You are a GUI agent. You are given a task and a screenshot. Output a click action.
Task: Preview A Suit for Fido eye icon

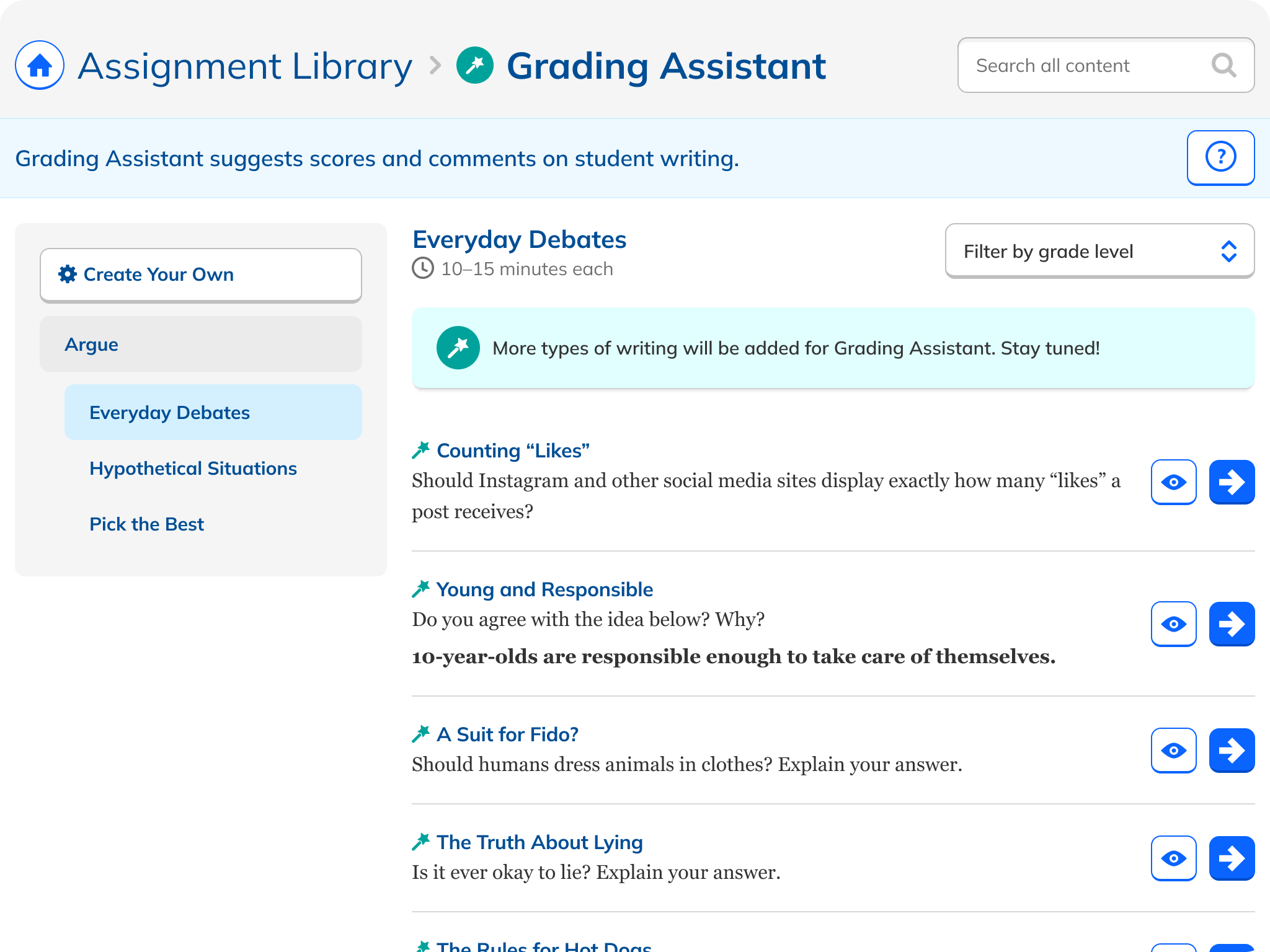pyautogui.click(x=1173, y=751)
